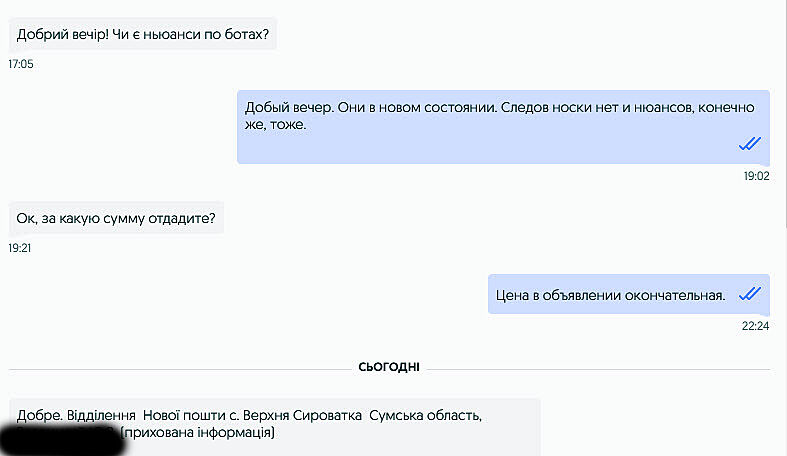Click the 19:21 timestamp
Viewport: 787px width, 456px height.
click(21, 248)
